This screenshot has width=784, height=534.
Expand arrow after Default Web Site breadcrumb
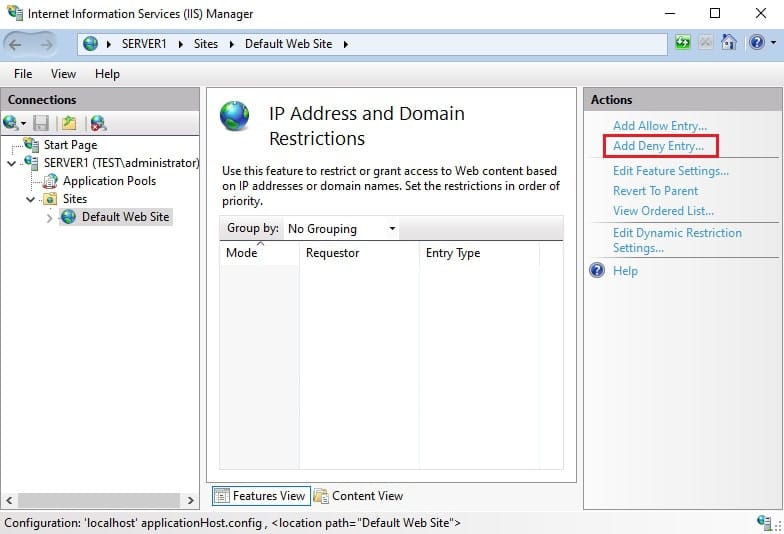(x=346, y=44)
